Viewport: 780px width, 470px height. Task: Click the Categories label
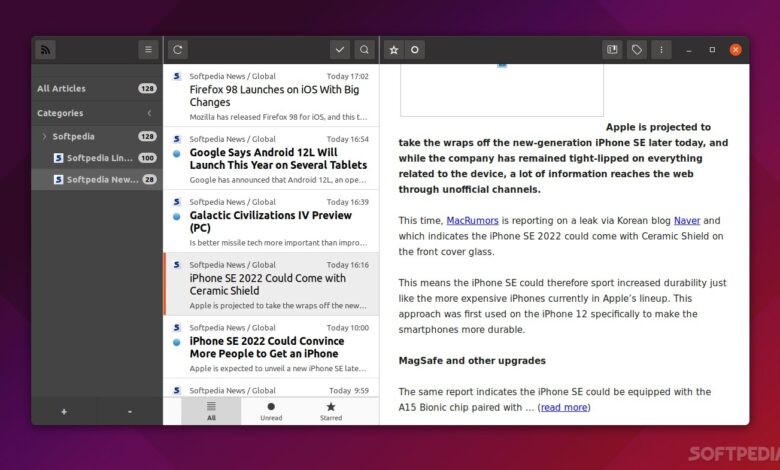click(60, 113)
